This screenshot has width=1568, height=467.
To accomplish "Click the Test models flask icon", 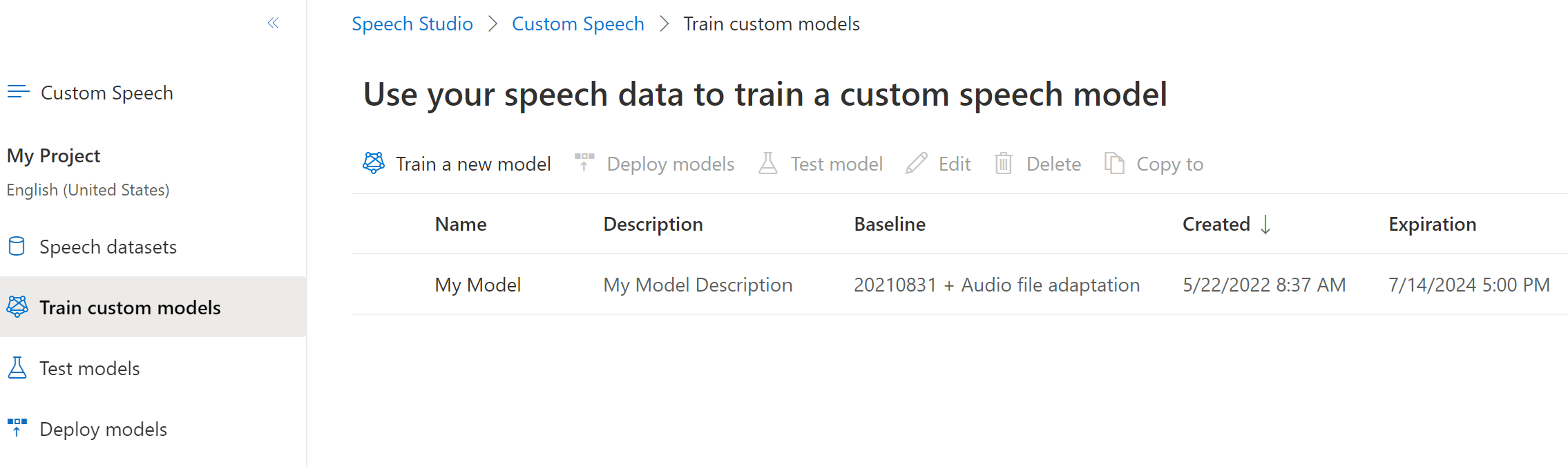I will pos(17,368).
